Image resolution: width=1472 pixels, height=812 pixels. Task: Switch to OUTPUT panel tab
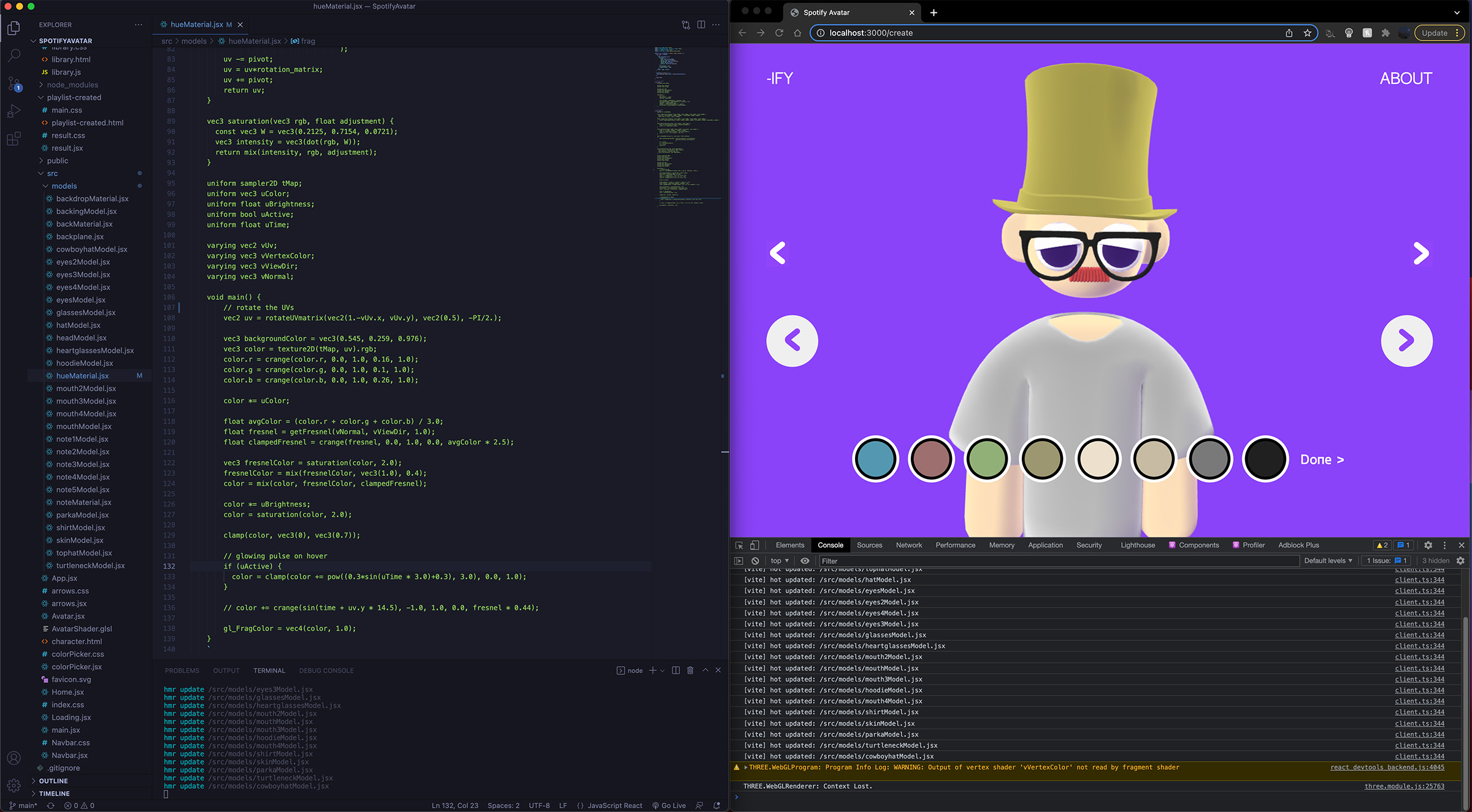click(x=226, y=670)
